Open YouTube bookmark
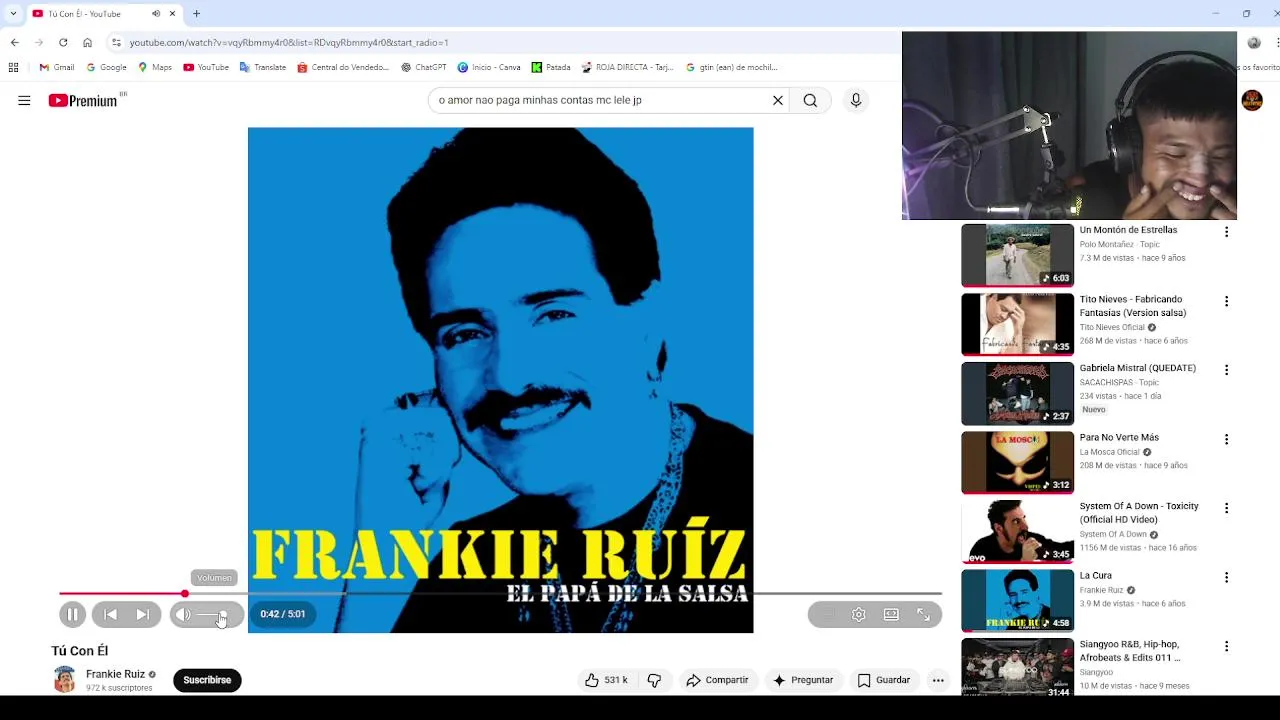 206,67
